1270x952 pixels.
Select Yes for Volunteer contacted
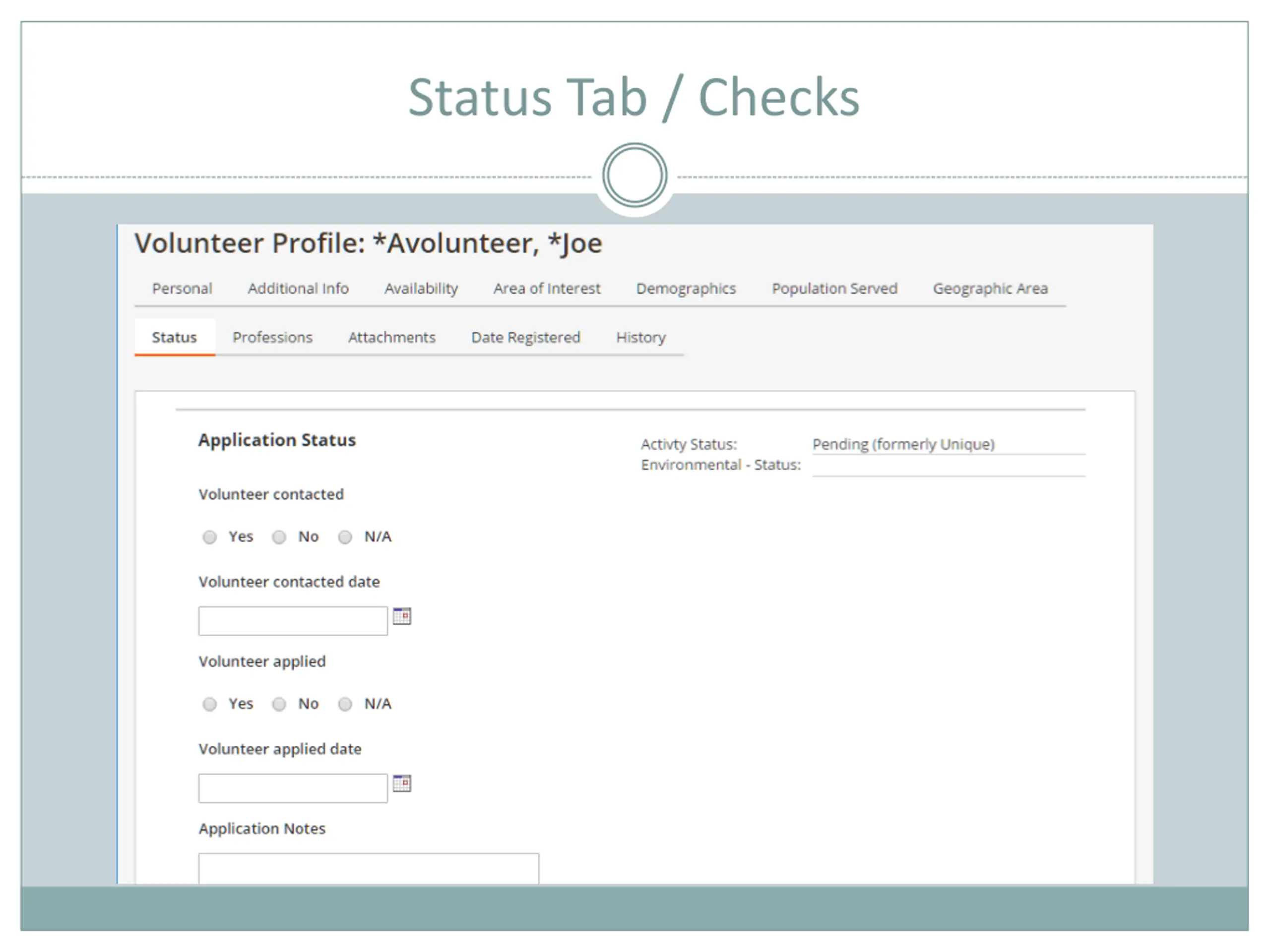coord(209,537)
